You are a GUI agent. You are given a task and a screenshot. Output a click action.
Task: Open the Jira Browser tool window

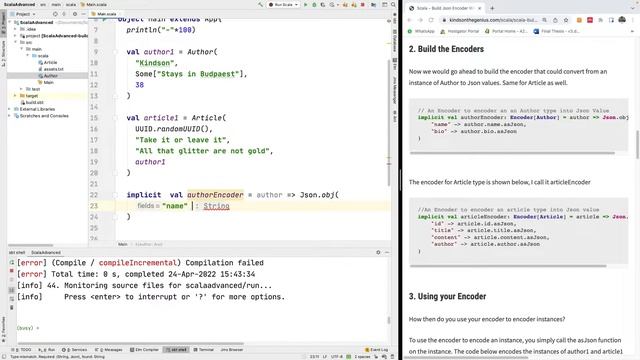point(231,350)
